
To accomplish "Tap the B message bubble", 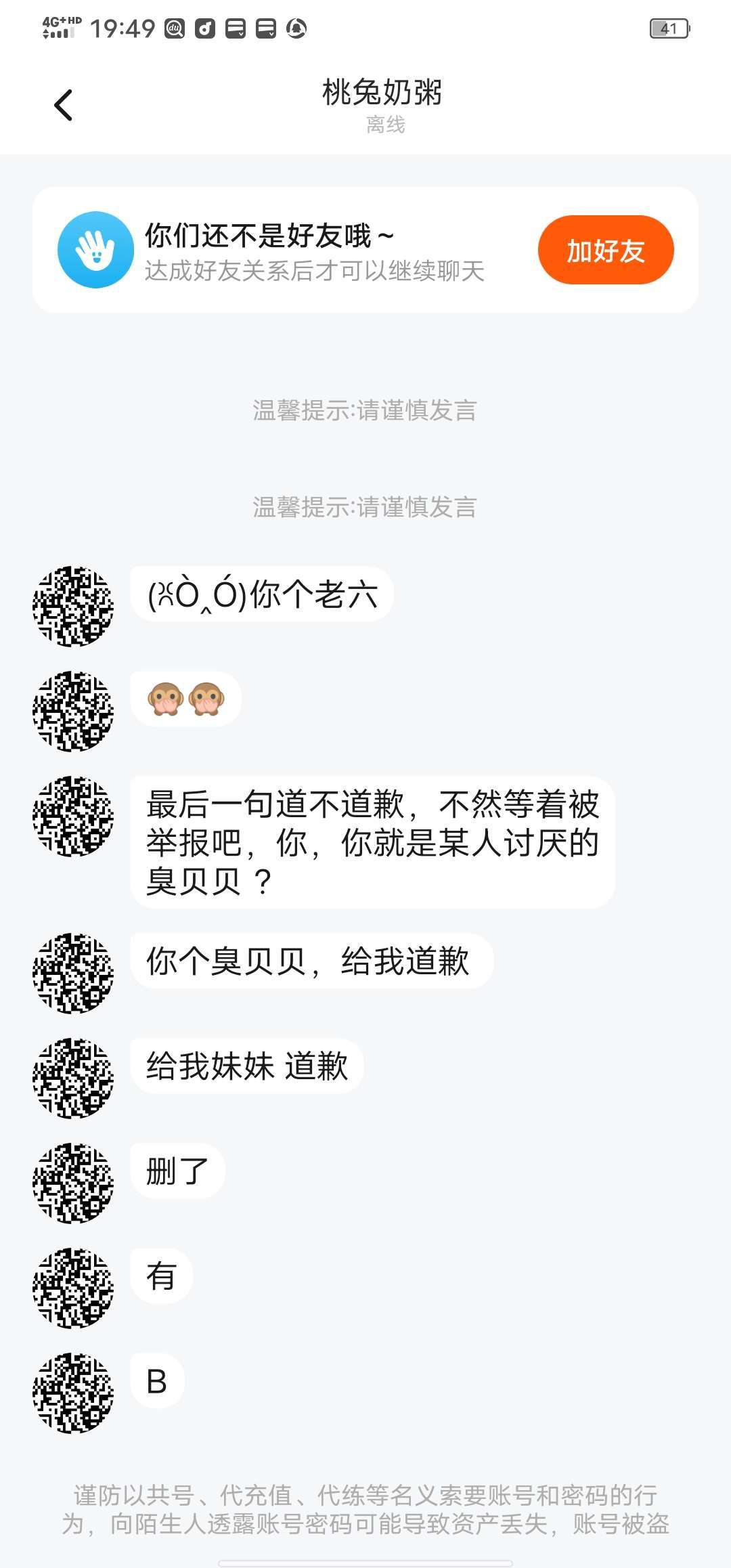I will 157,1381.
